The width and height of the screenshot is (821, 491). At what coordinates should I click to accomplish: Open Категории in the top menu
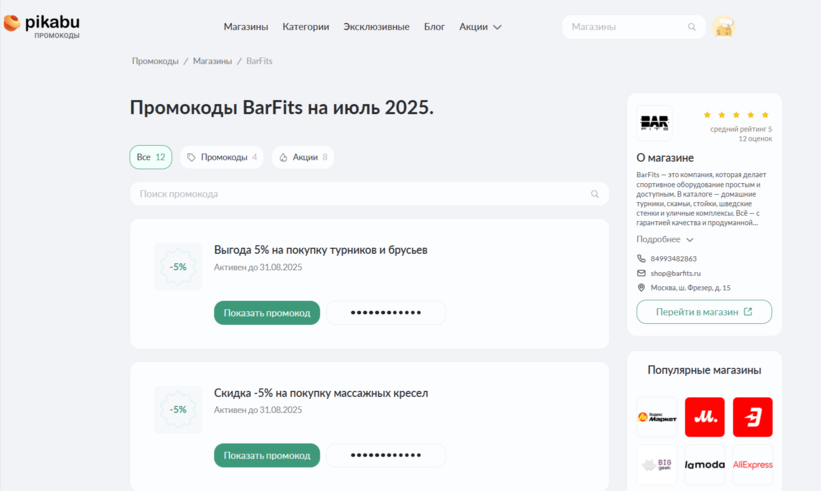[305, 27]
